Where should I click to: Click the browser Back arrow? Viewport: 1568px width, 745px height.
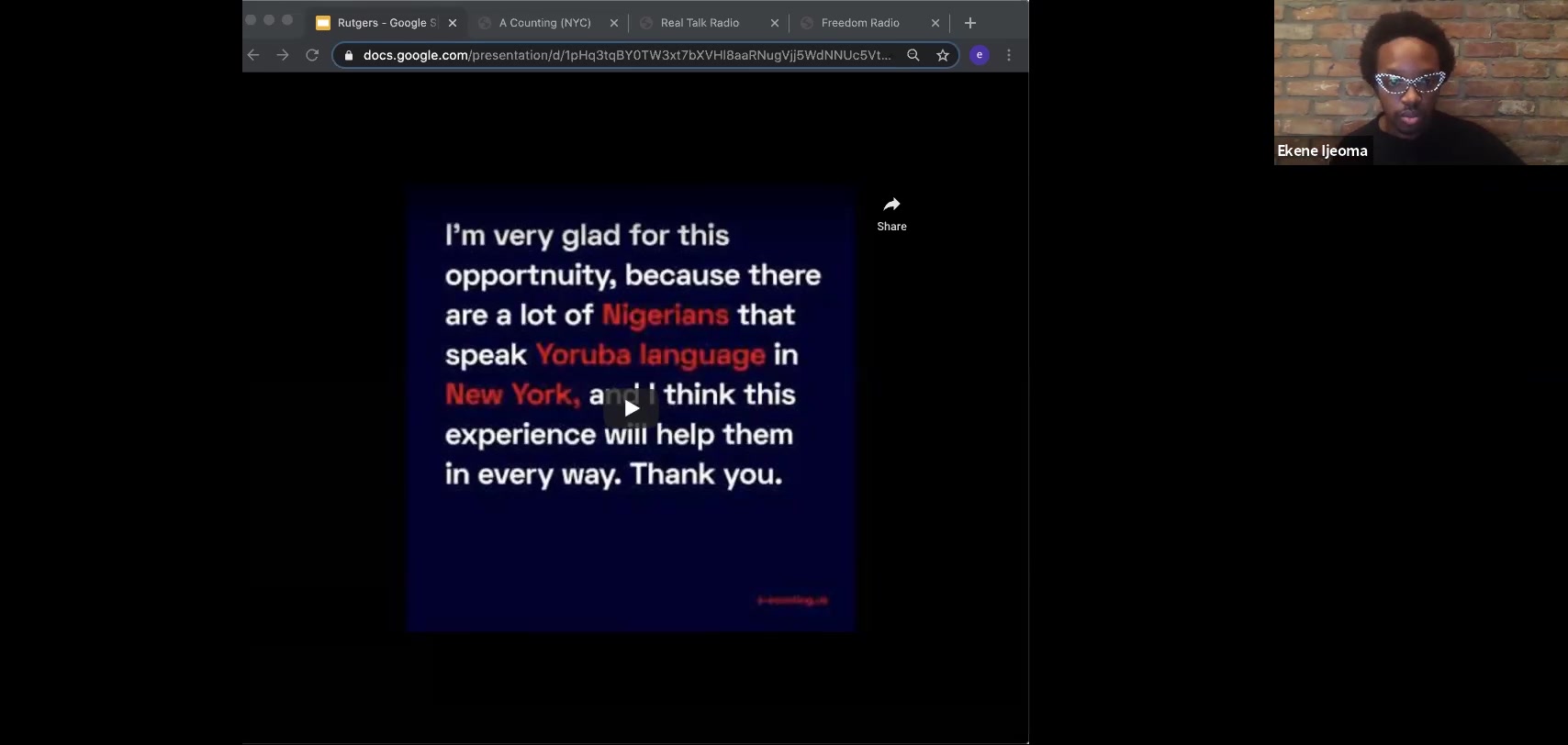pyautogui.click(x=253, y=55)
